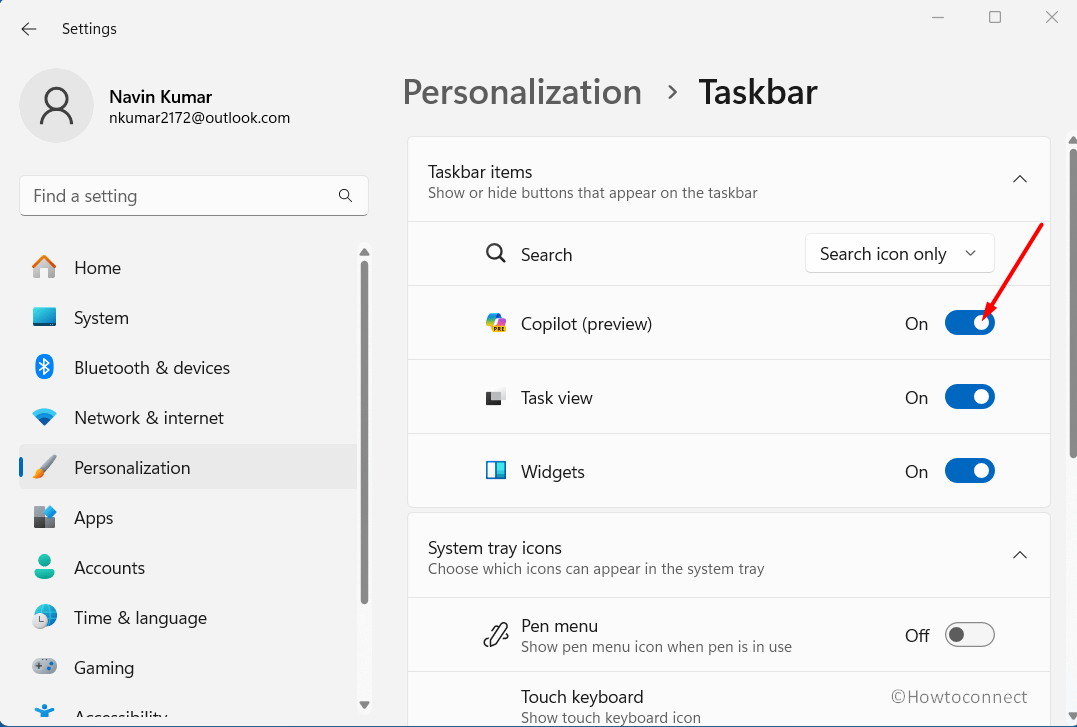Viewport: 1077px width, 727px height.
Task: Click the Time & language globe icon
Action: (44, 617)
